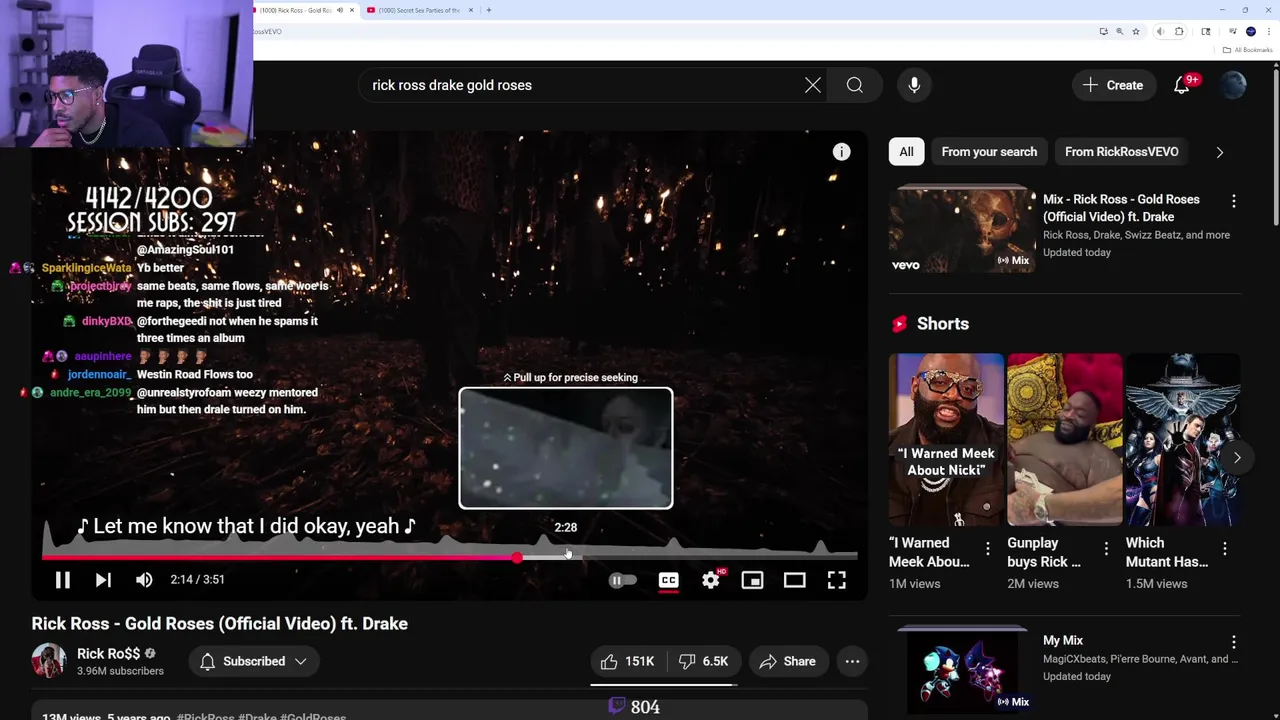
Task: Switch to Secret Sex Parties tab
Action: [419, 10]
